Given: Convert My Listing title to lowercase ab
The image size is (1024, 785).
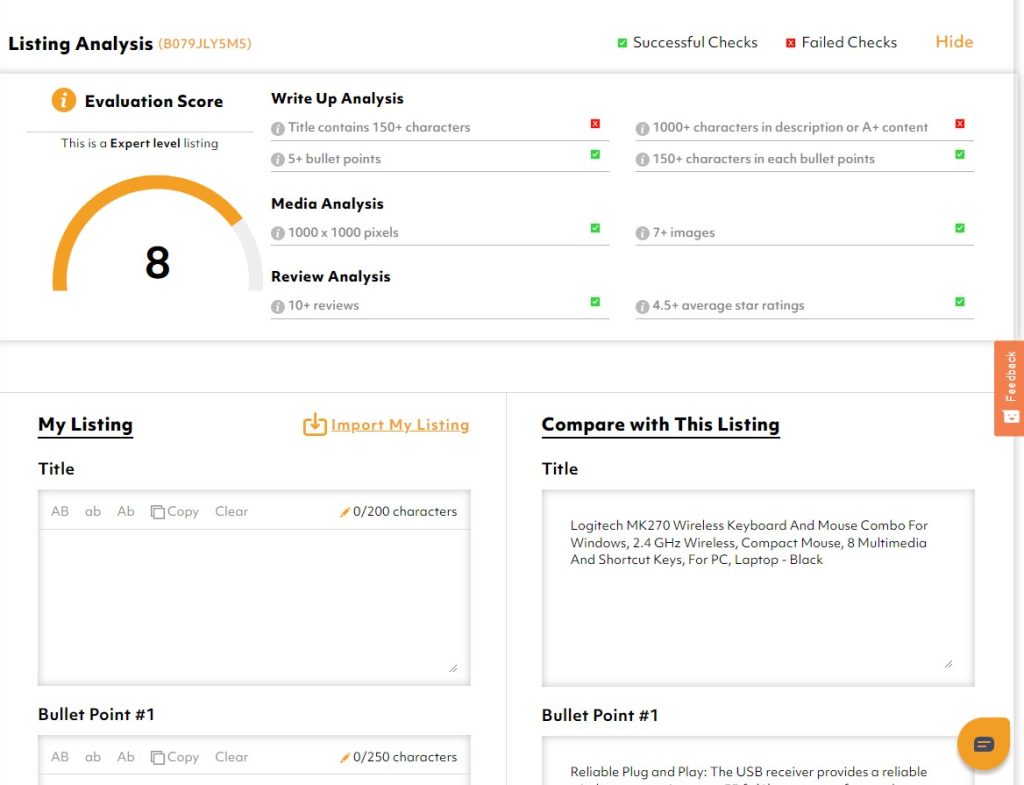Looking at the screenshot, I should coord(93,511).
